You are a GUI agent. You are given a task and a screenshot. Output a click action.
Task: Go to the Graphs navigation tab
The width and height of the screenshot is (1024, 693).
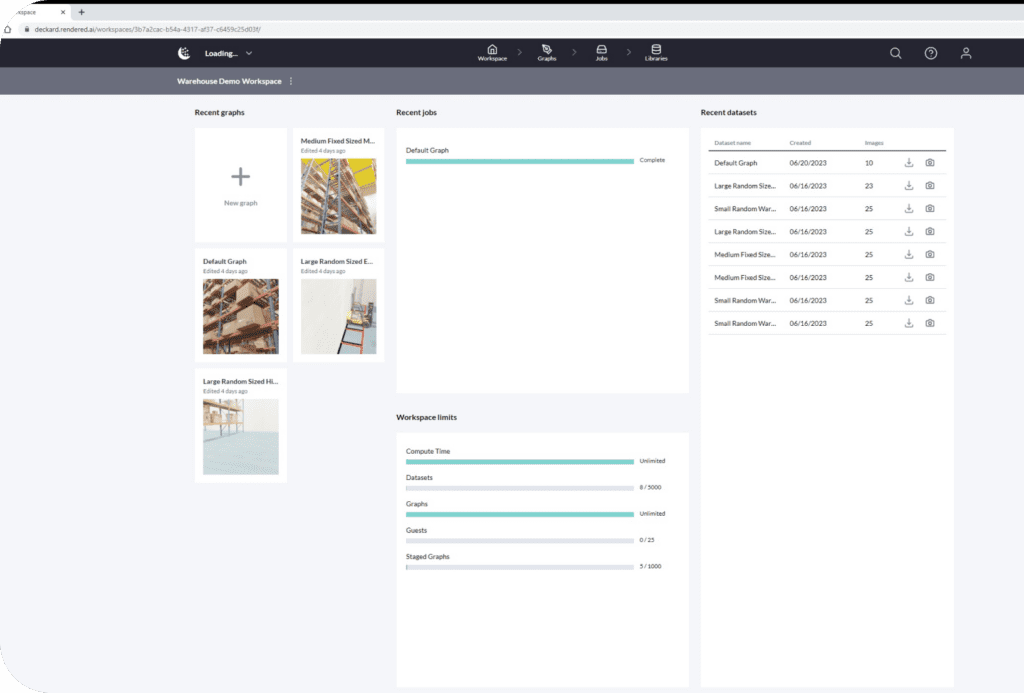tap(546, 53)
